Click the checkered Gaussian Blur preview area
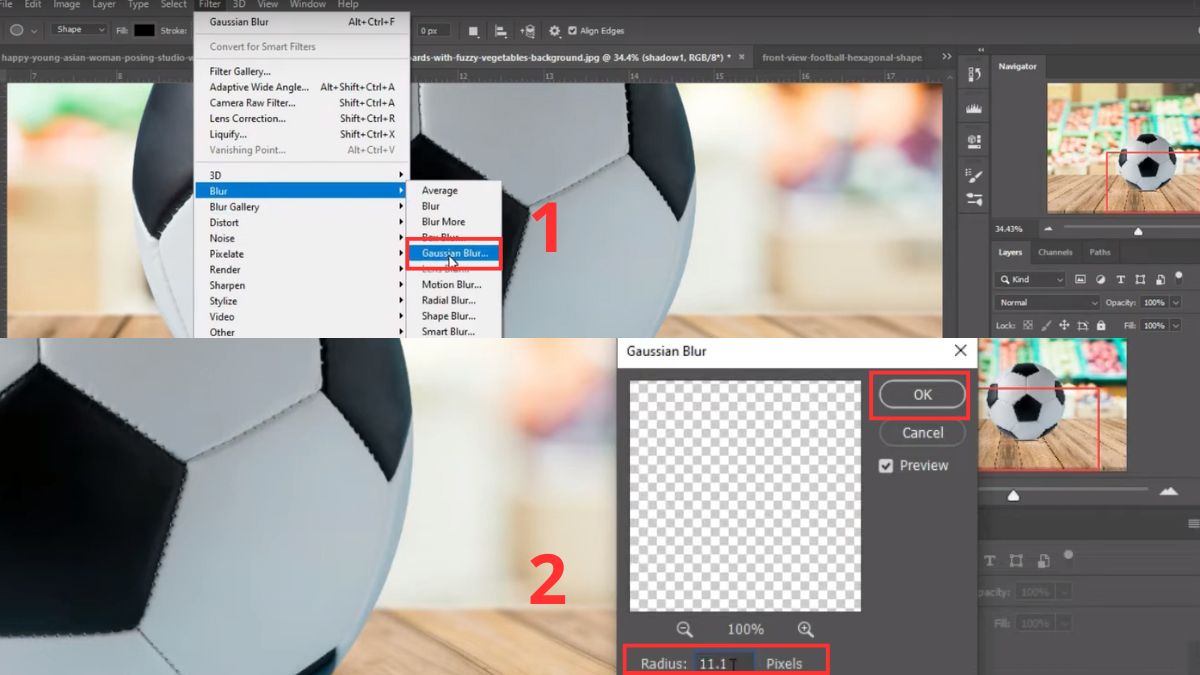 [x=745, y=496]
